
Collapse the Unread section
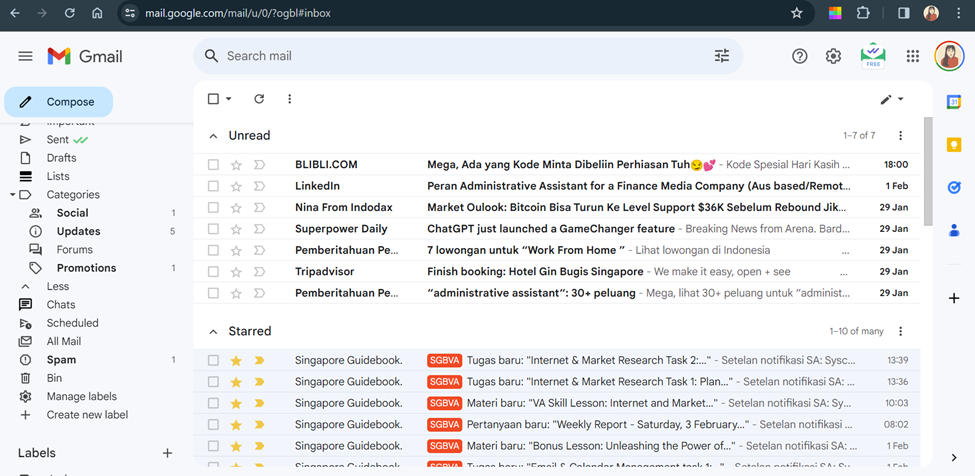tap(212, 136)
